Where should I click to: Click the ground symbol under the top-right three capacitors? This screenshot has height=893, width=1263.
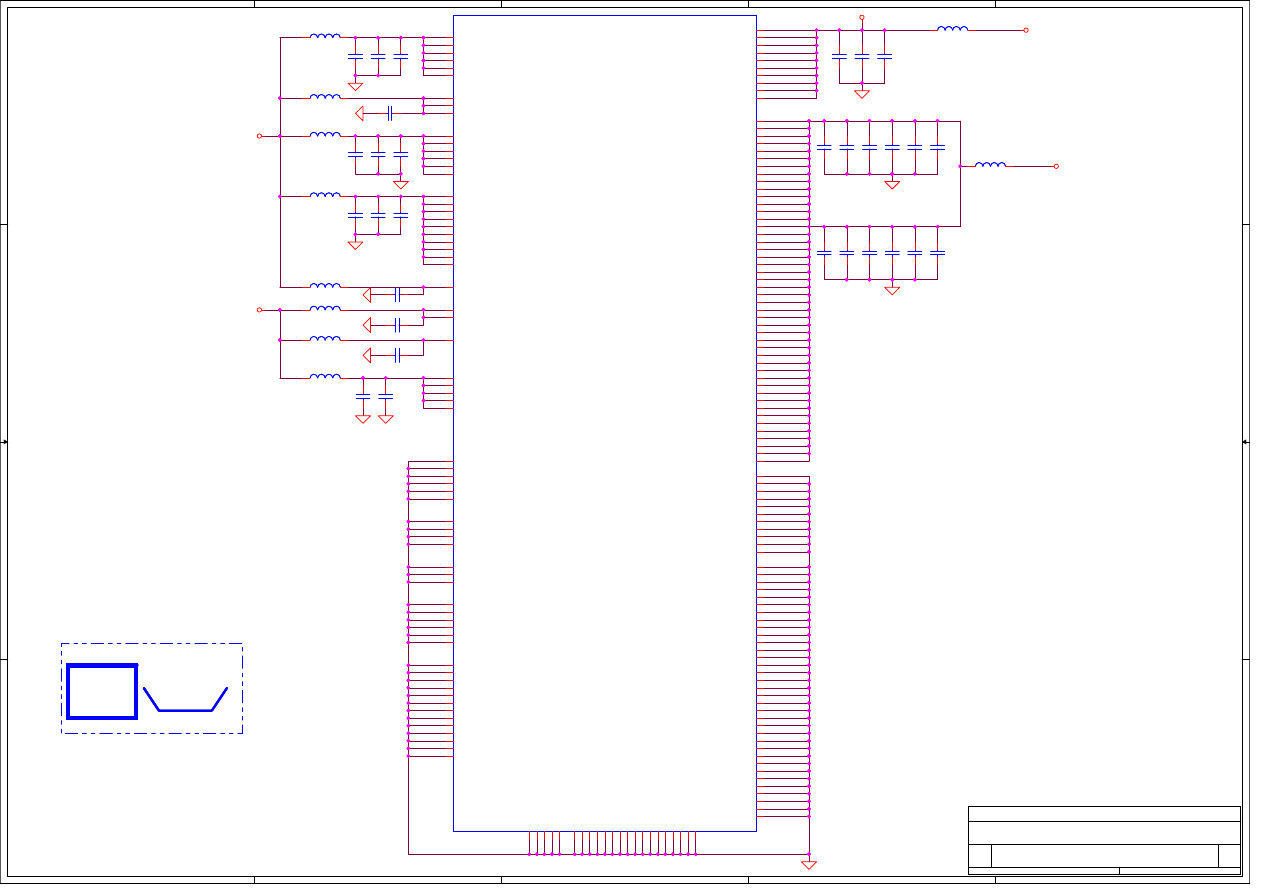click(x=862, y=94)
